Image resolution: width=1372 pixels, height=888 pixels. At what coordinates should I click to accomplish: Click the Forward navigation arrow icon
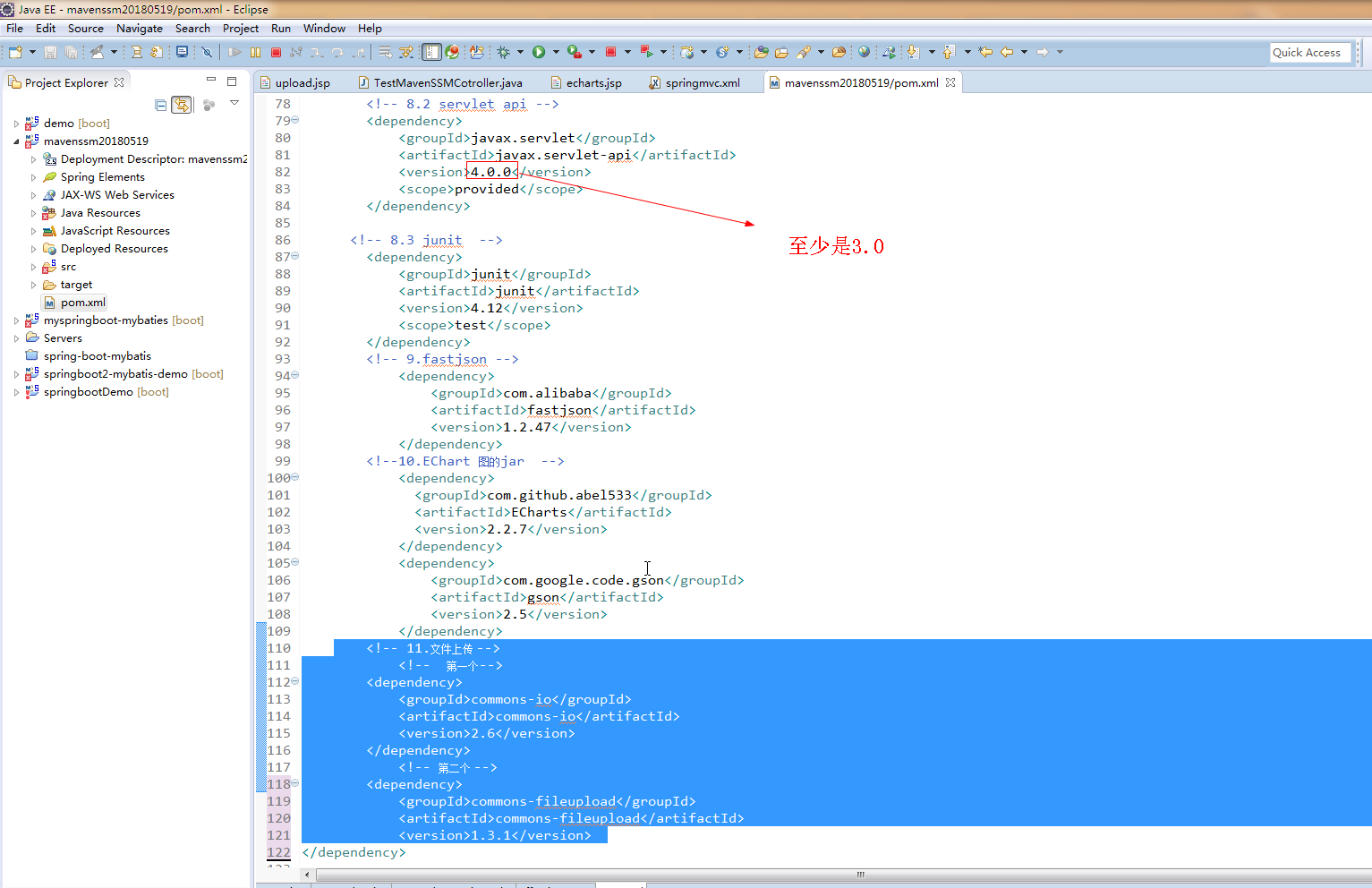coord(1042,52)
